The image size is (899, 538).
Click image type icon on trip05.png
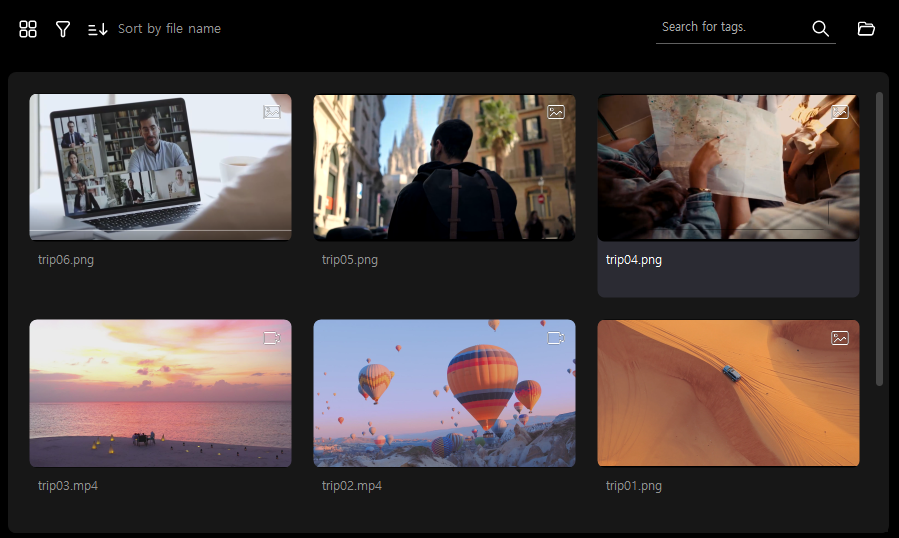[556, 112]
